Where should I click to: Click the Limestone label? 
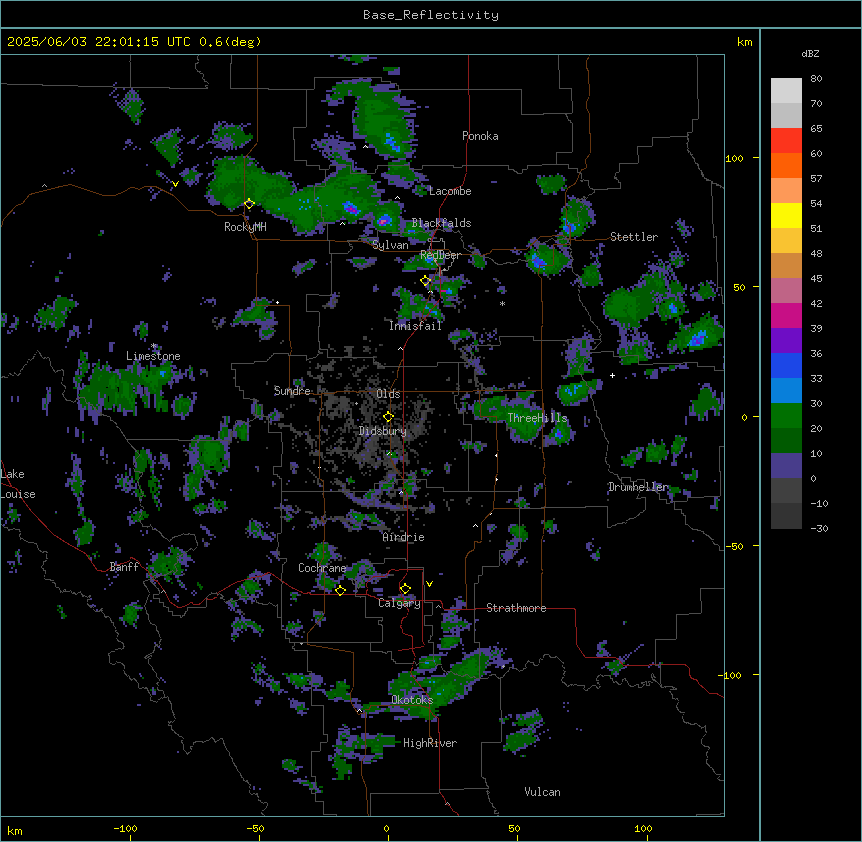pyautogui.click(x=153, y=356)
